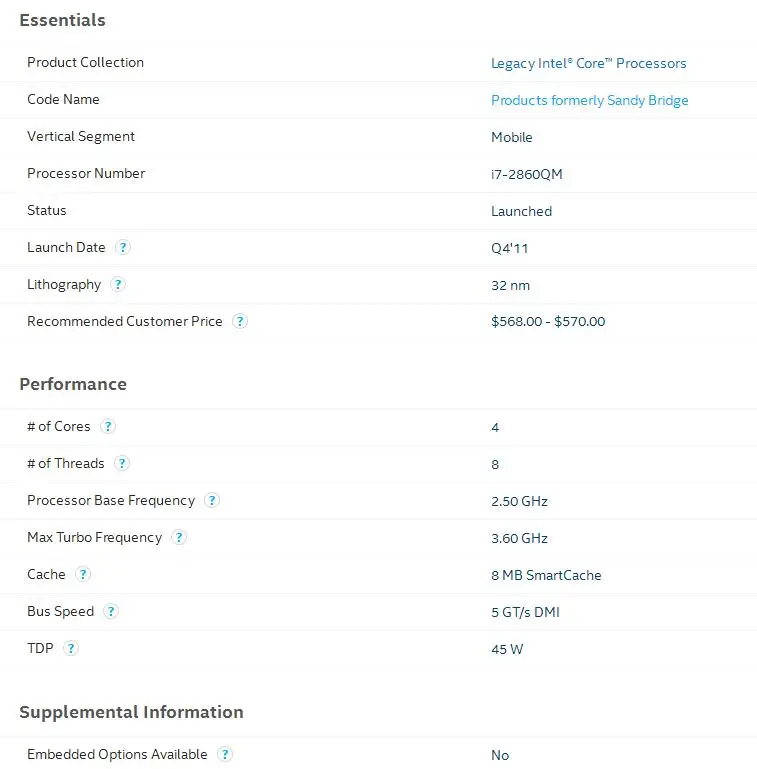Viewport: 757px width, 769px height.
Task: Click the Performance section heading
Action: 73,384
